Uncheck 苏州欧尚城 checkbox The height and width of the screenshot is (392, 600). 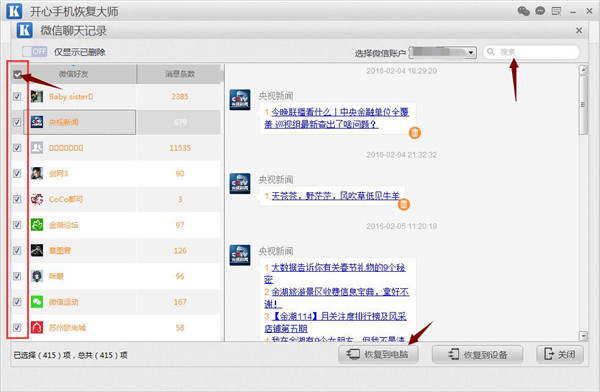click(17, 327)
